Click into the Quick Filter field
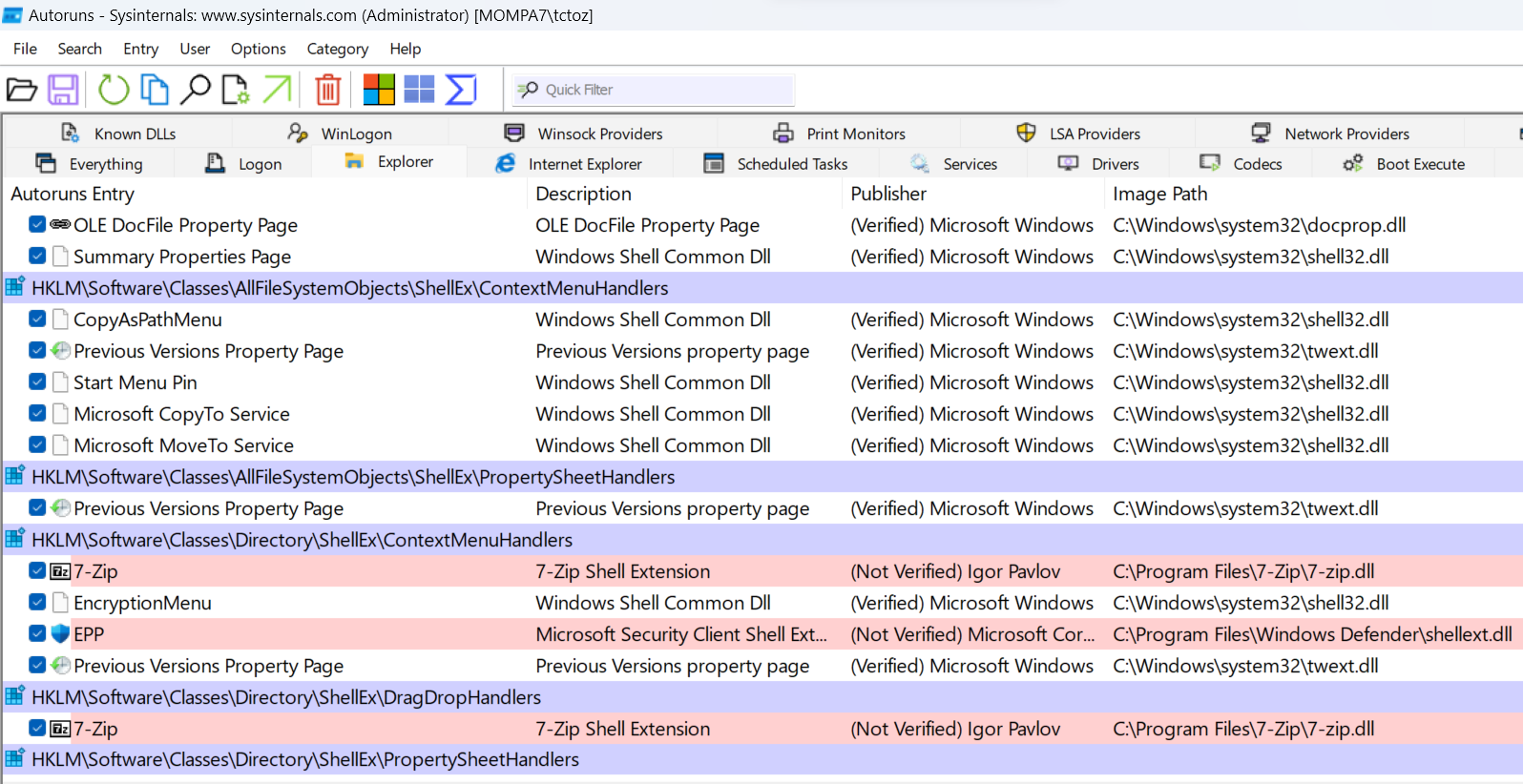The height and width of the screenshot is (784, 1523). pyautogui.click(x=654, y=90)
